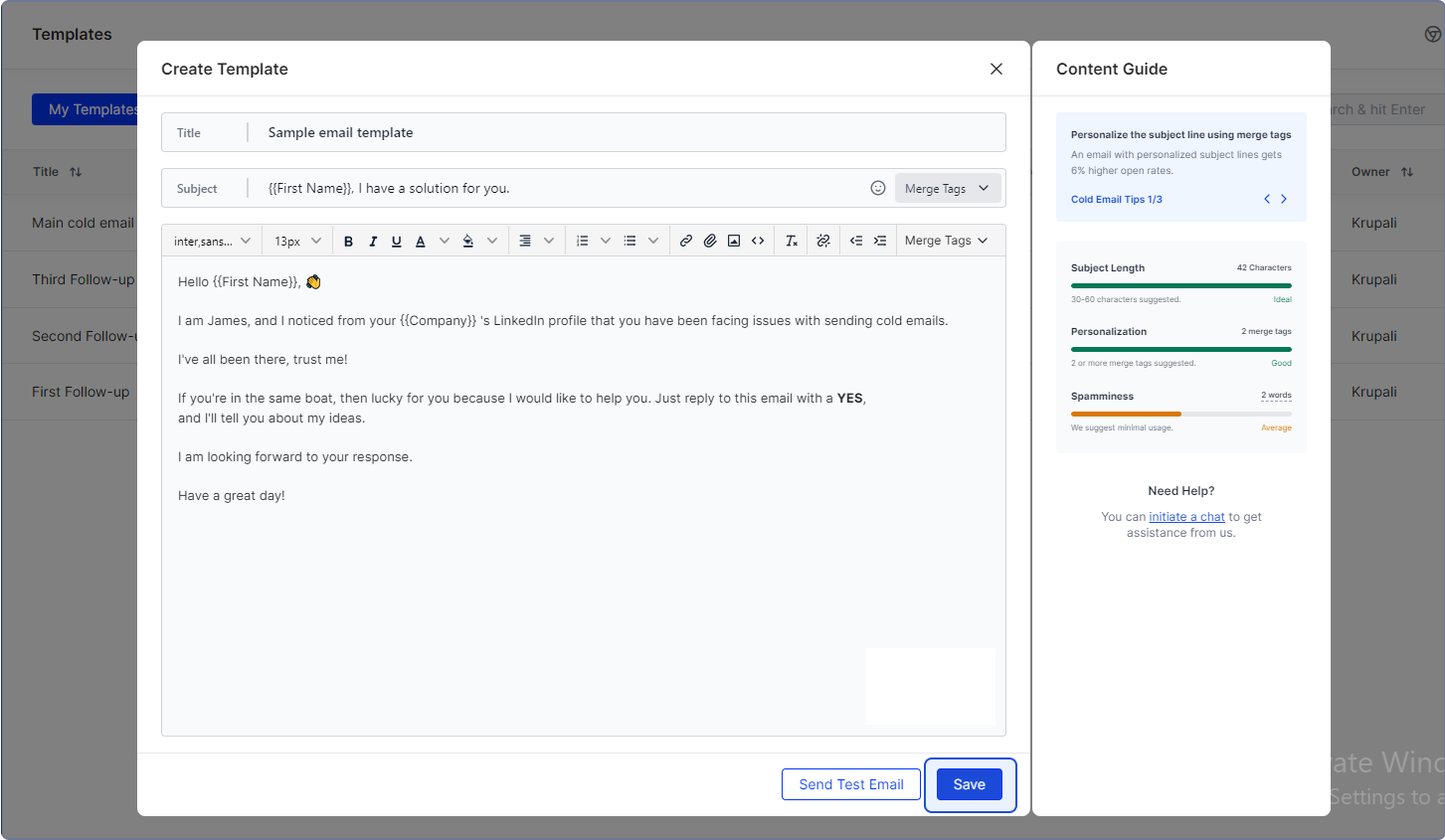Screen dimensions: 1445x840
Task: Expand bullet list style options
Action: pyautogui.click(x=653, y=241)
